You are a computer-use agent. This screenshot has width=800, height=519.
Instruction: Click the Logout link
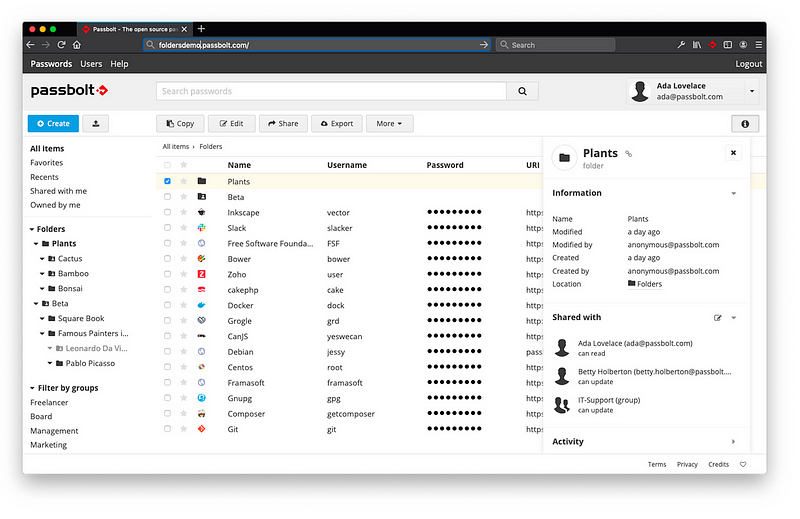tap(748, 64)
